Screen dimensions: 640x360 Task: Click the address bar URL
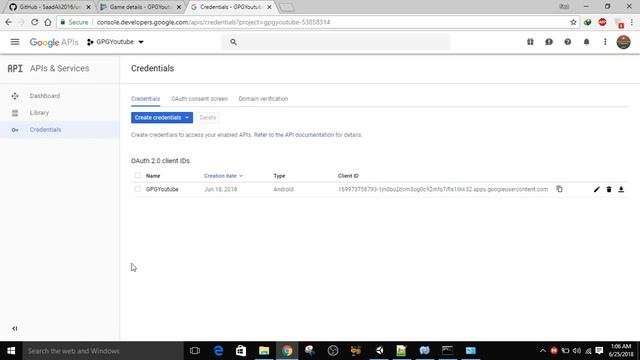click(213, 22)
